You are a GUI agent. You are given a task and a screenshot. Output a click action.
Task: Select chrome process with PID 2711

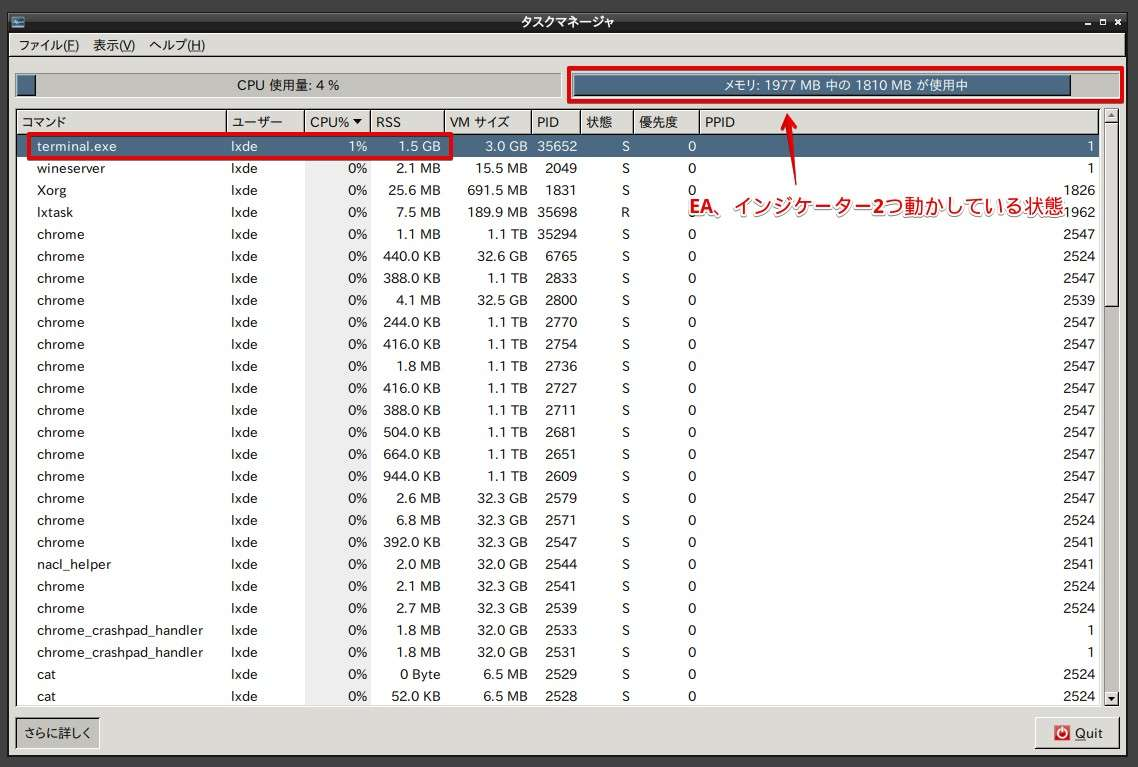pos(557,410)
